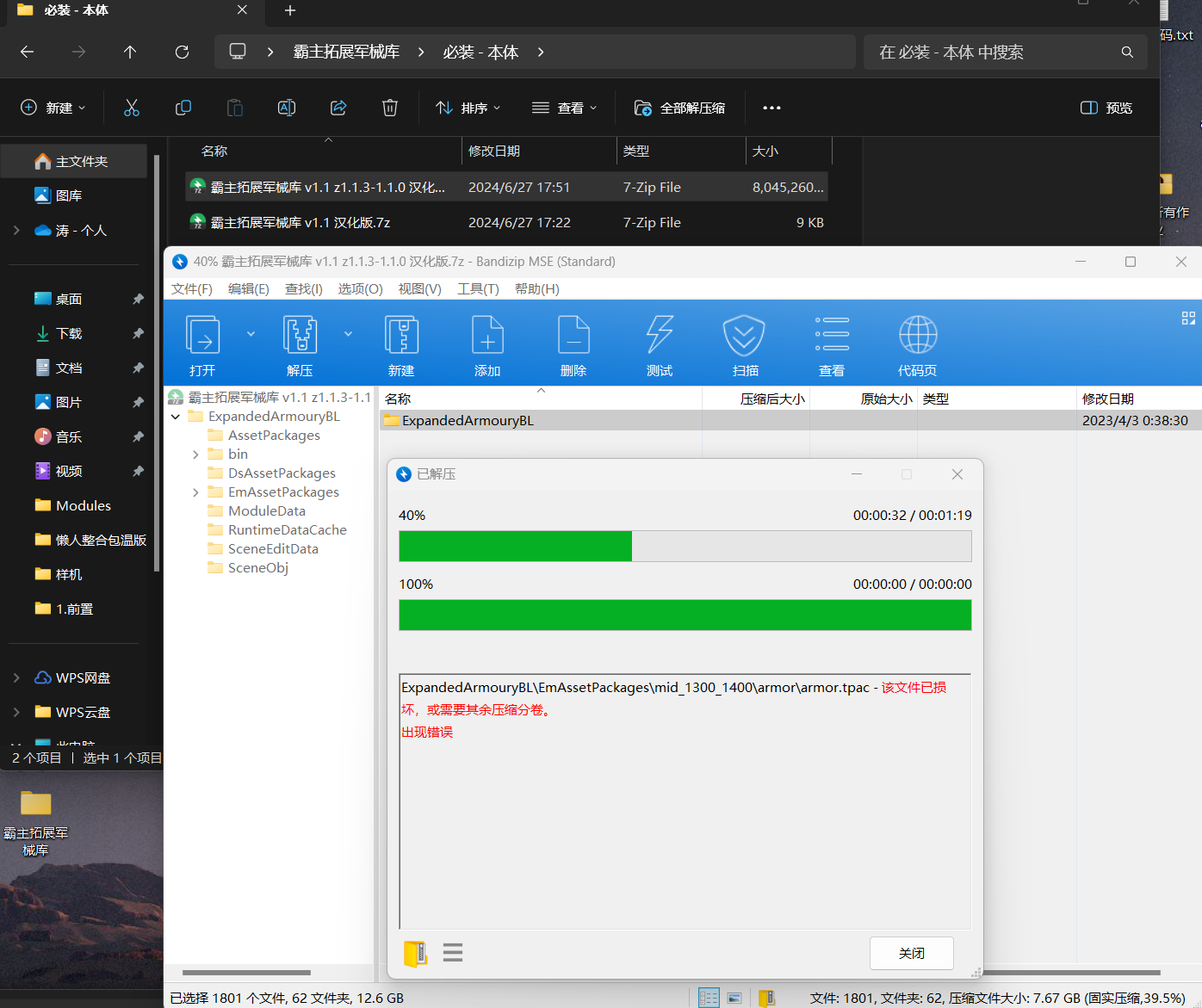Collapse the ExpandedArmouryBL tree node
The width and height of the screenshot is (1202, 1008).
click(176, 417)
